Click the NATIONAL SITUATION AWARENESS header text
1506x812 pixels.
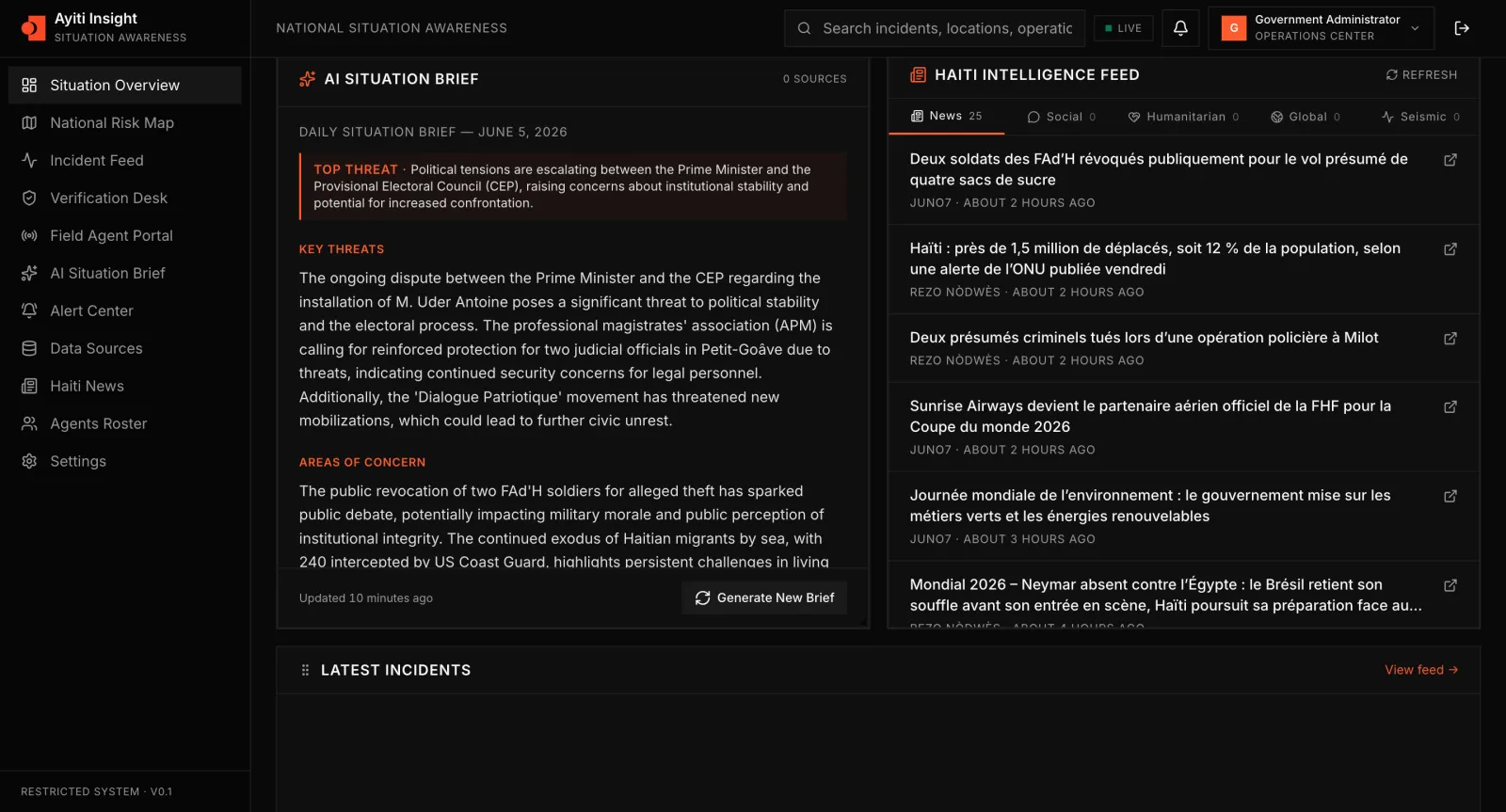tap(392, 28)
